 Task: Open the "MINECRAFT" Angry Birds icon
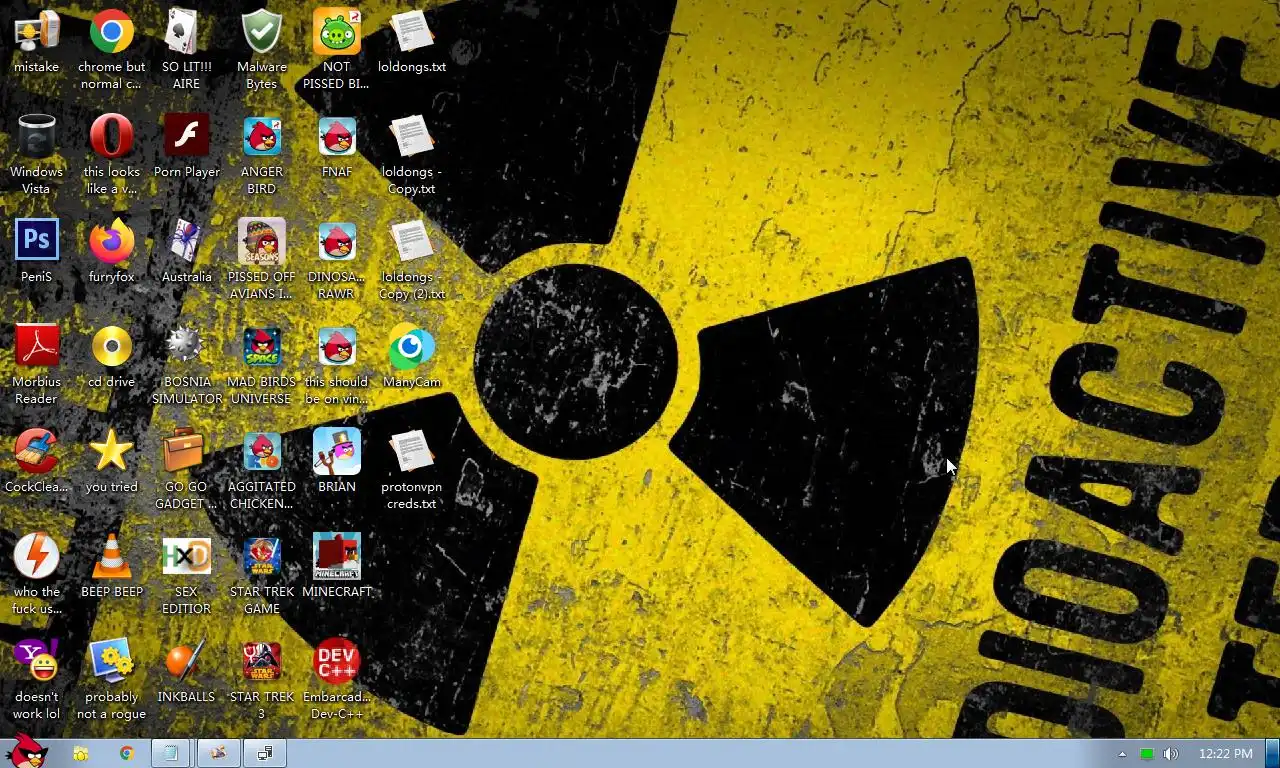click(x=336, y=567)
